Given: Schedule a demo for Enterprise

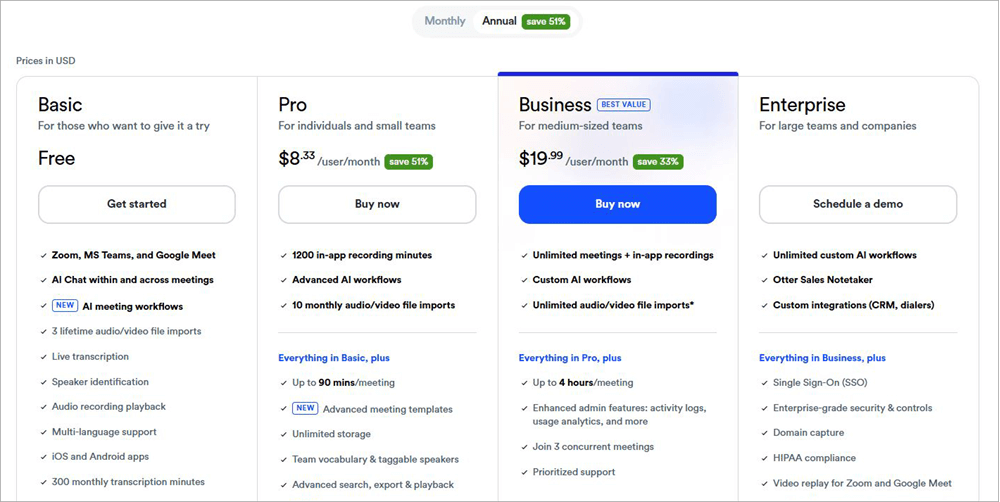Looking at the screenshot, I should (x=857, y=204).
